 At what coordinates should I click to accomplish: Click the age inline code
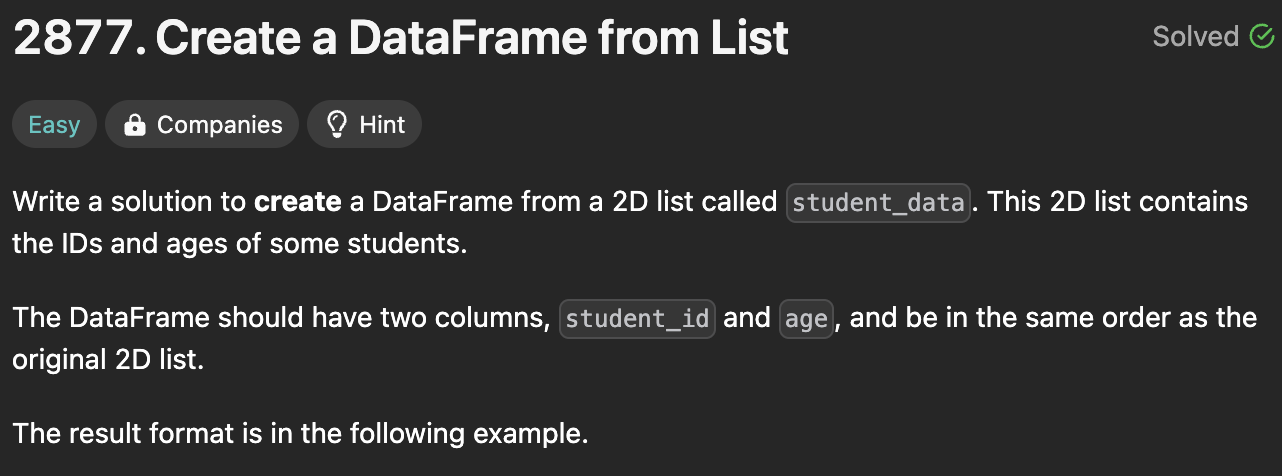click(x=806, y=319)
